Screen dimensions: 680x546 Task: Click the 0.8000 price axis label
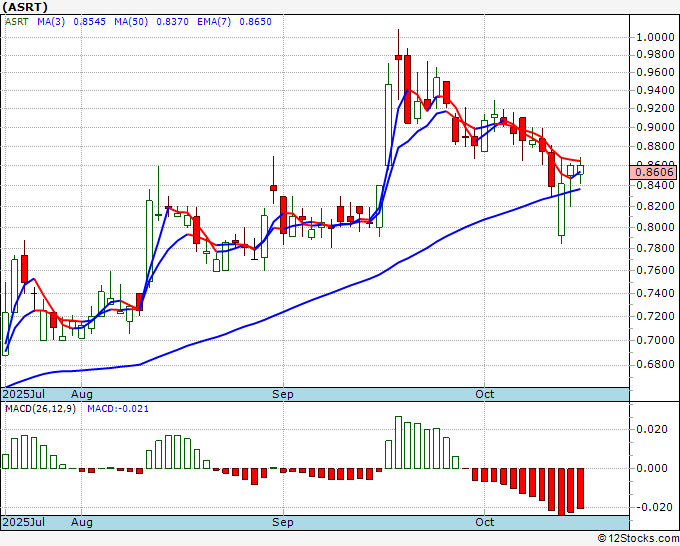coord(655,227)
